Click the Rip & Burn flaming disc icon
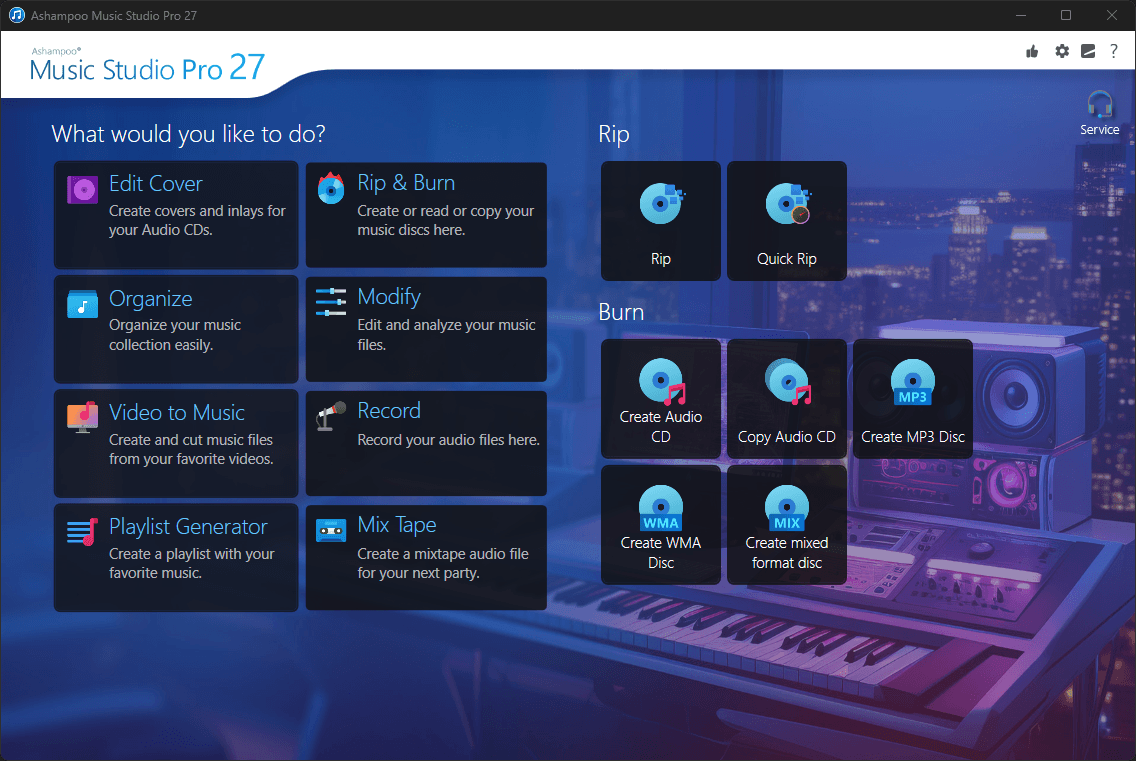This screenshot has width=1136, height=761. (331, 188)
